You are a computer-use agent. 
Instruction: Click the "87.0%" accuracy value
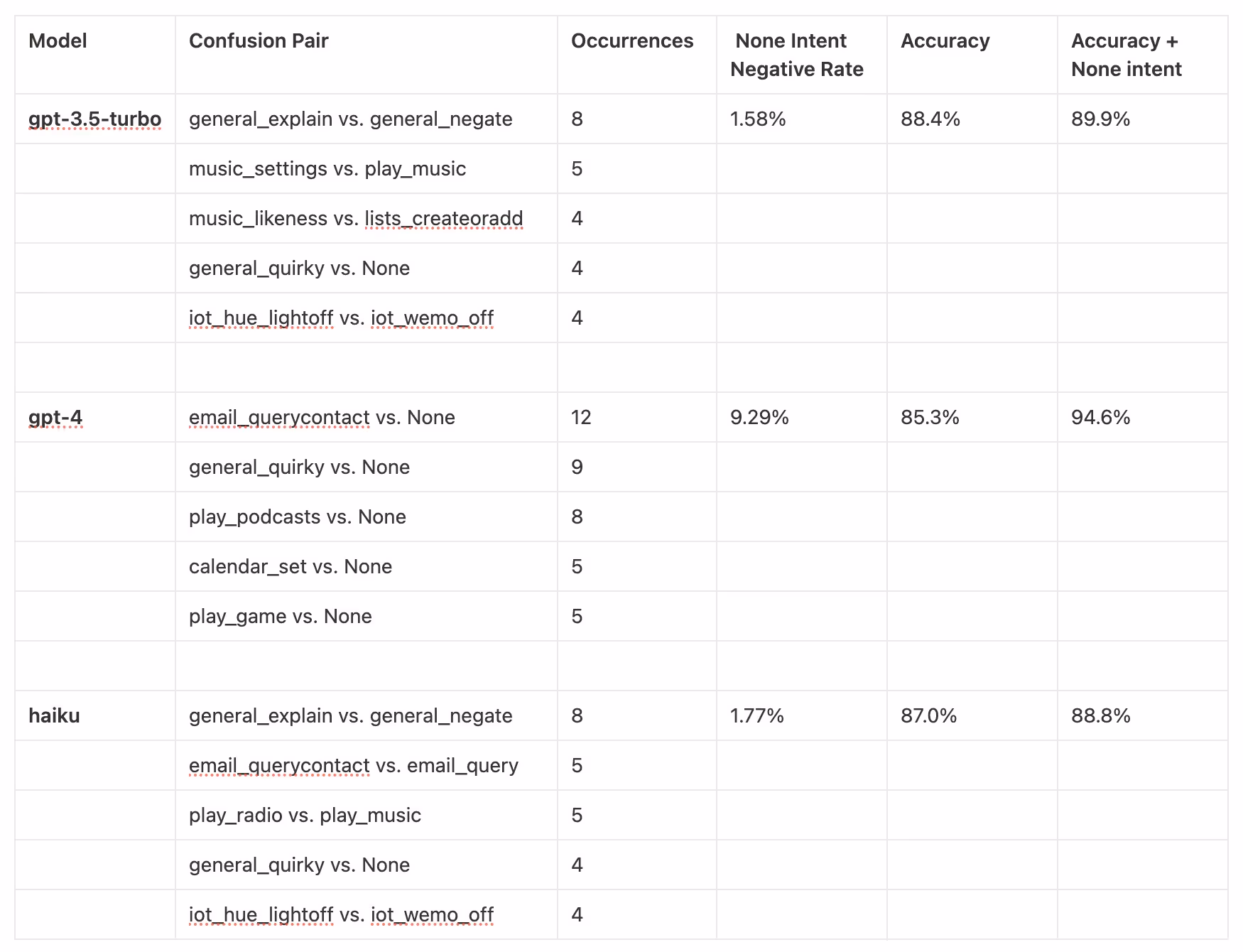click(929, 715)
